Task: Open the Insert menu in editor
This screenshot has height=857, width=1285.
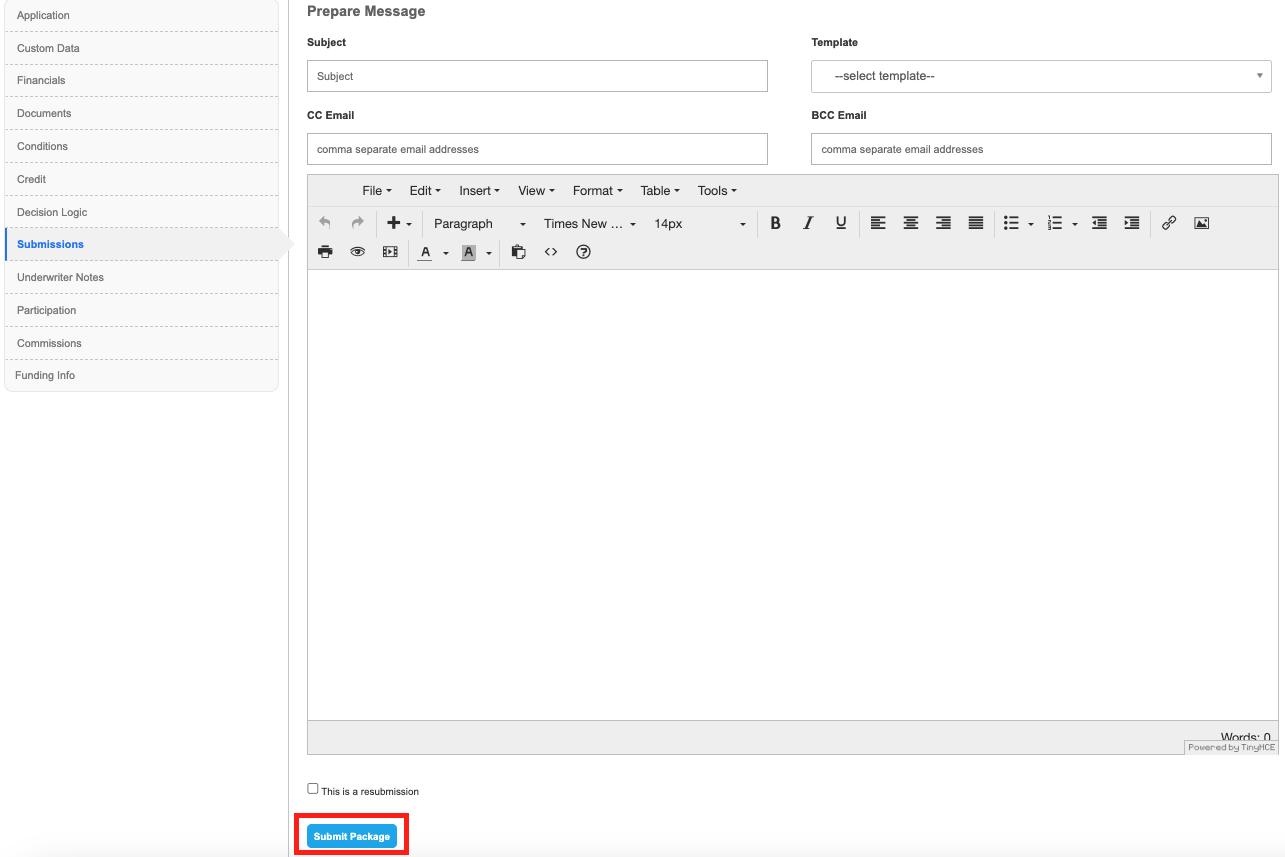Action: tap(479, 190)
